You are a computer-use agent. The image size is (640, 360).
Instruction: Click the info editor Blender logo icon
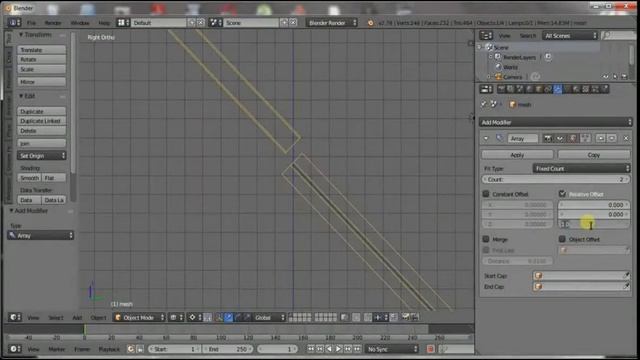[371, 23]
